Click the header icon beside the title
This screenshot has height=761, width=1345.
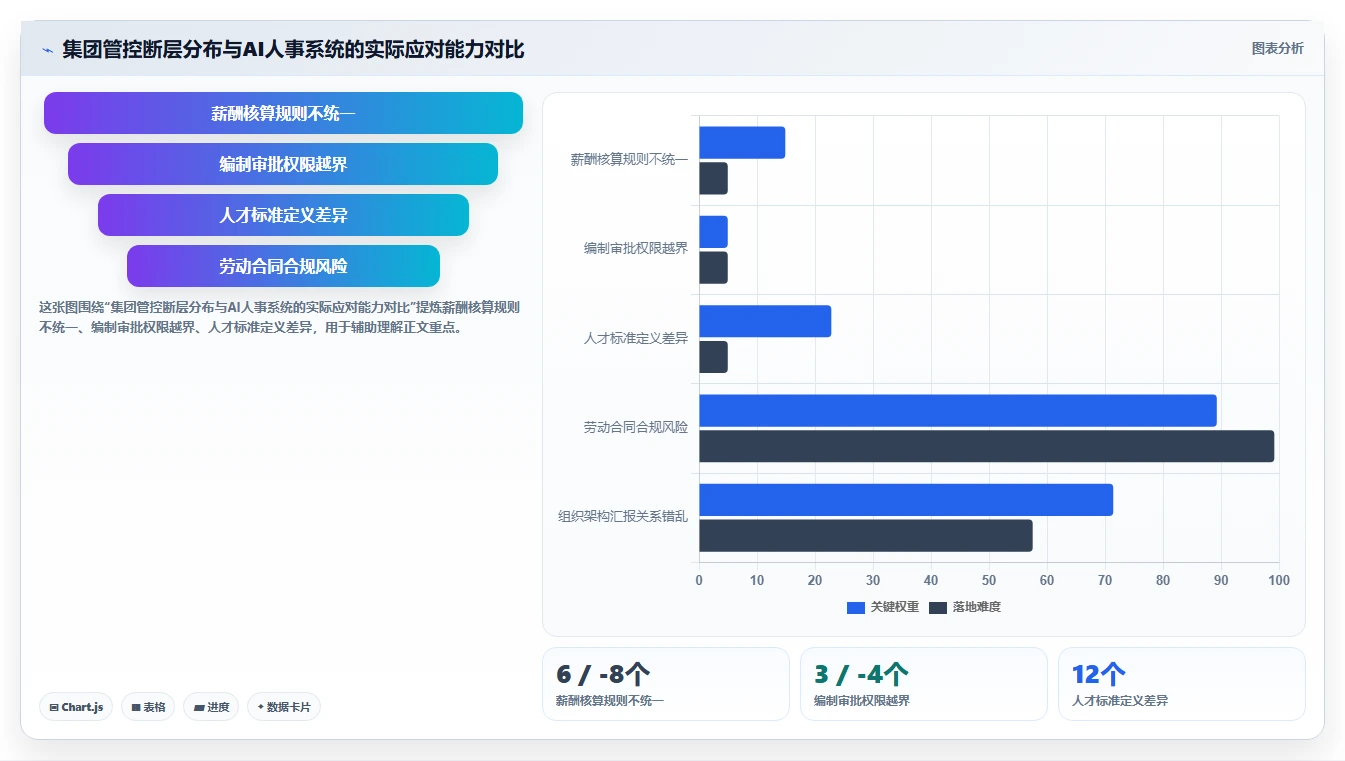coord(47,50)
